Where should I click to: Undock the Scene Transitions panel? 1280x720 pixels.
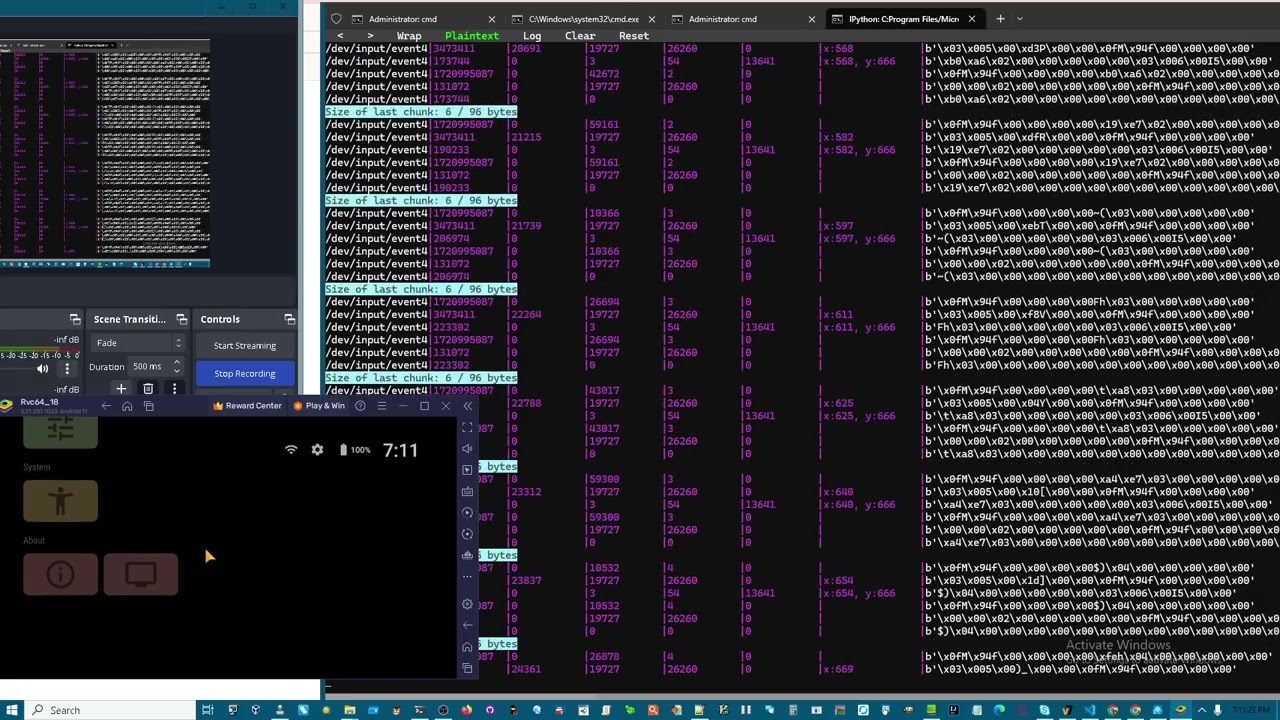[182, 319]
